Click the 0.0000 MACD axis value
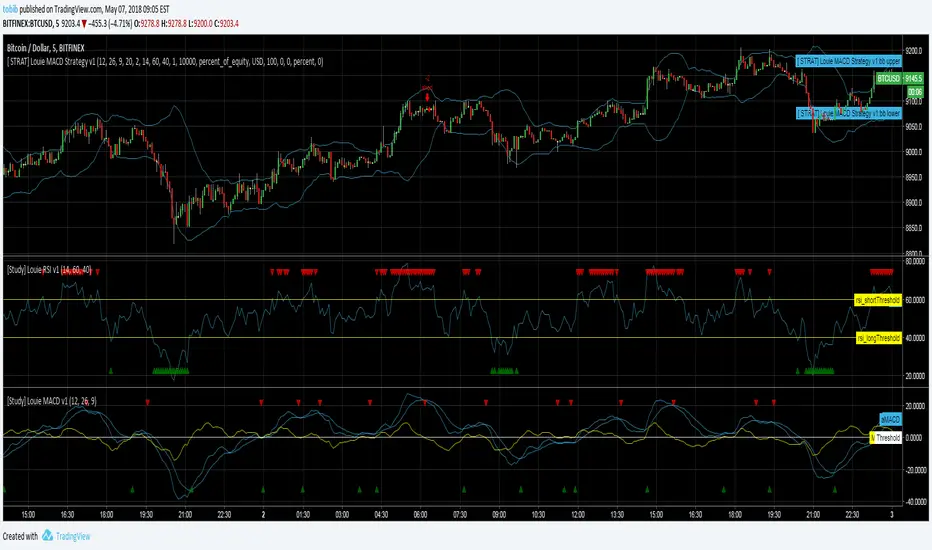 point(913,438)
